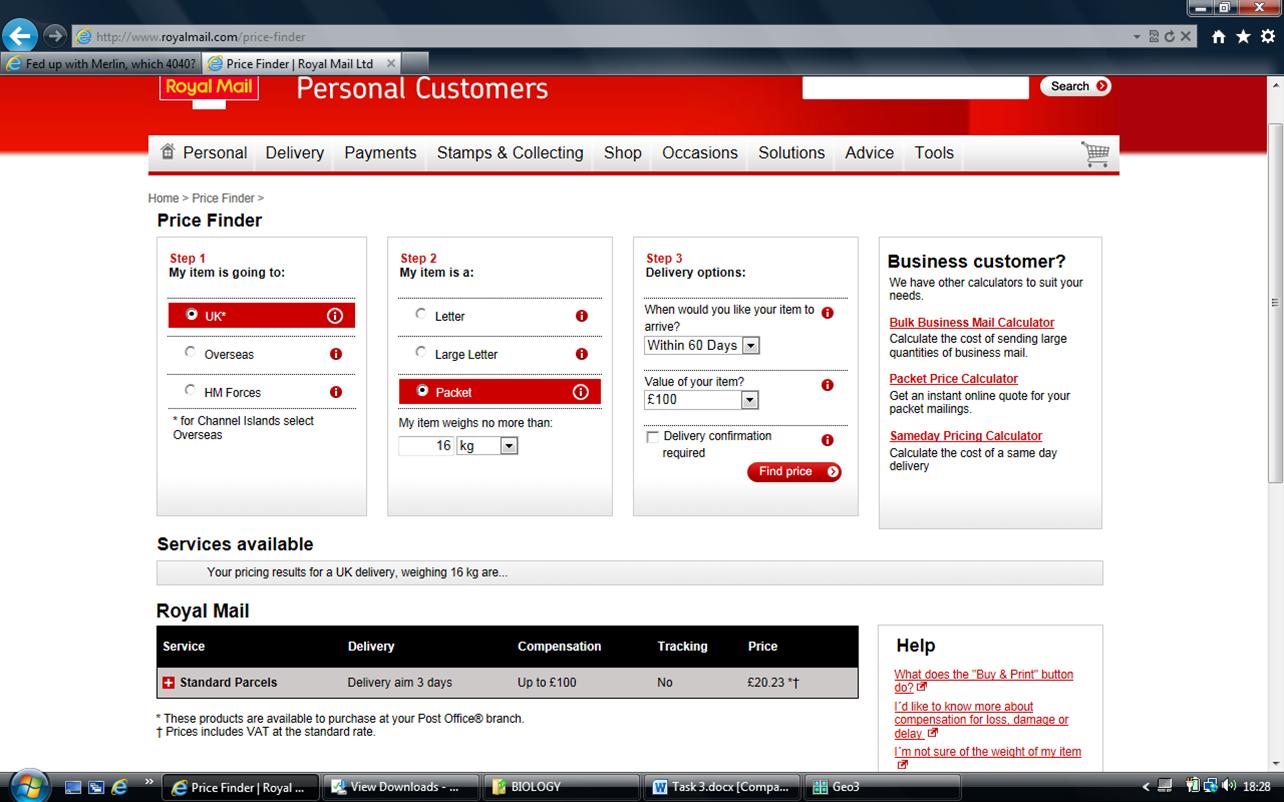Click info icon for arrival time
1284x802 pixels.
click(827, 313)
